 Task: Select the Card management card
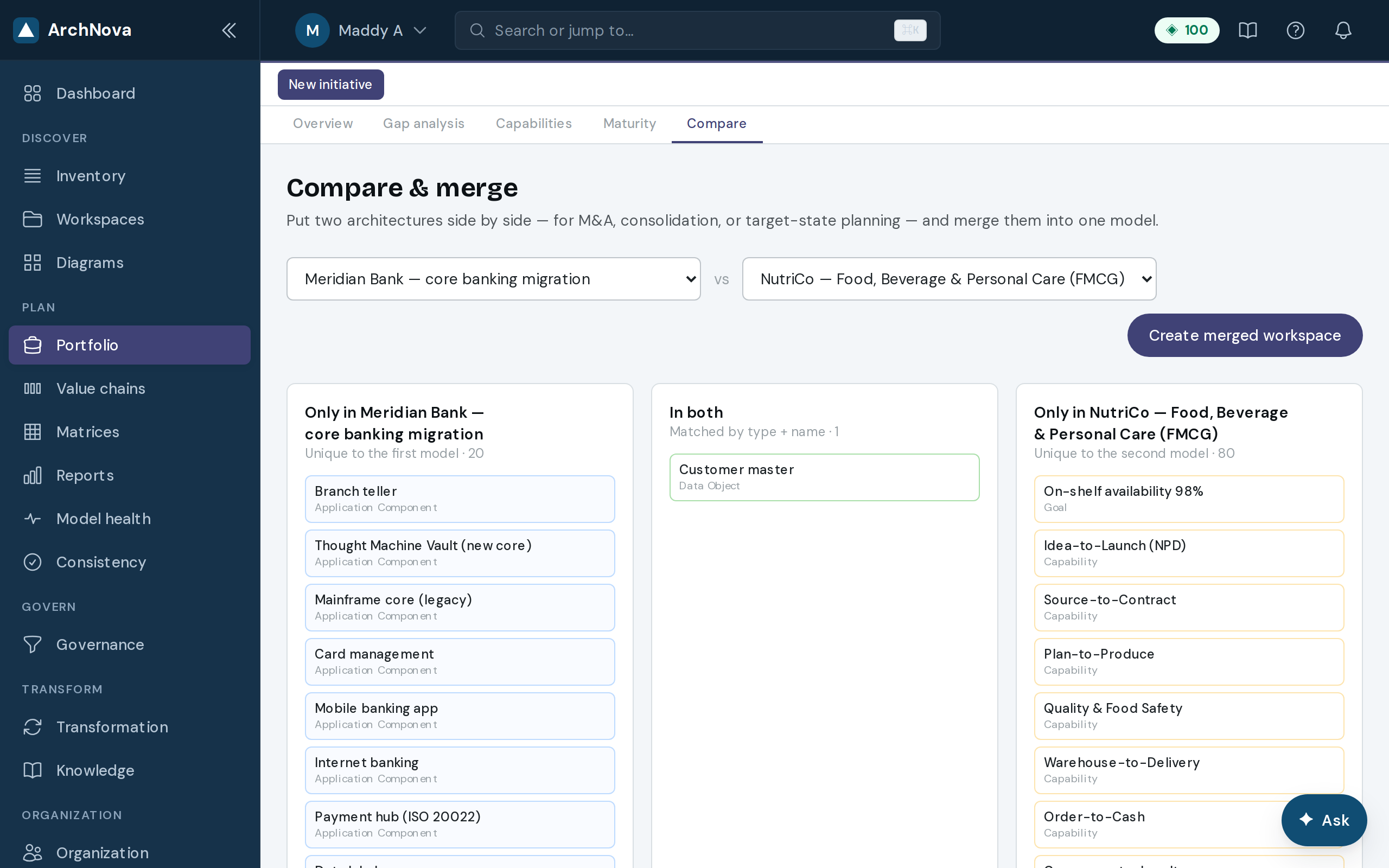click(460, 662)
